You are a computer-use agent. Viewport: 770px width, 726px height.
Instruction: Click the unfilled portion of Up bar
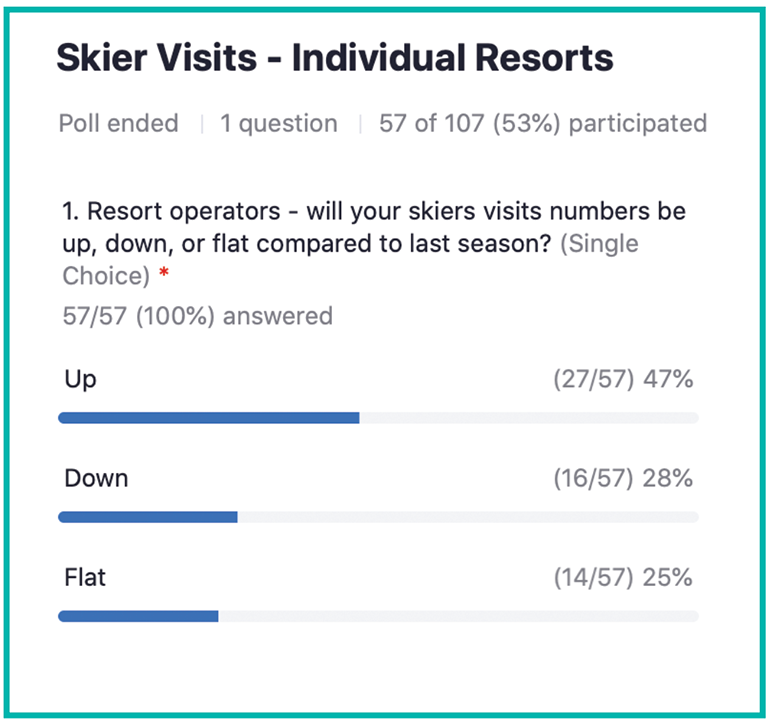tap(529, 418)
